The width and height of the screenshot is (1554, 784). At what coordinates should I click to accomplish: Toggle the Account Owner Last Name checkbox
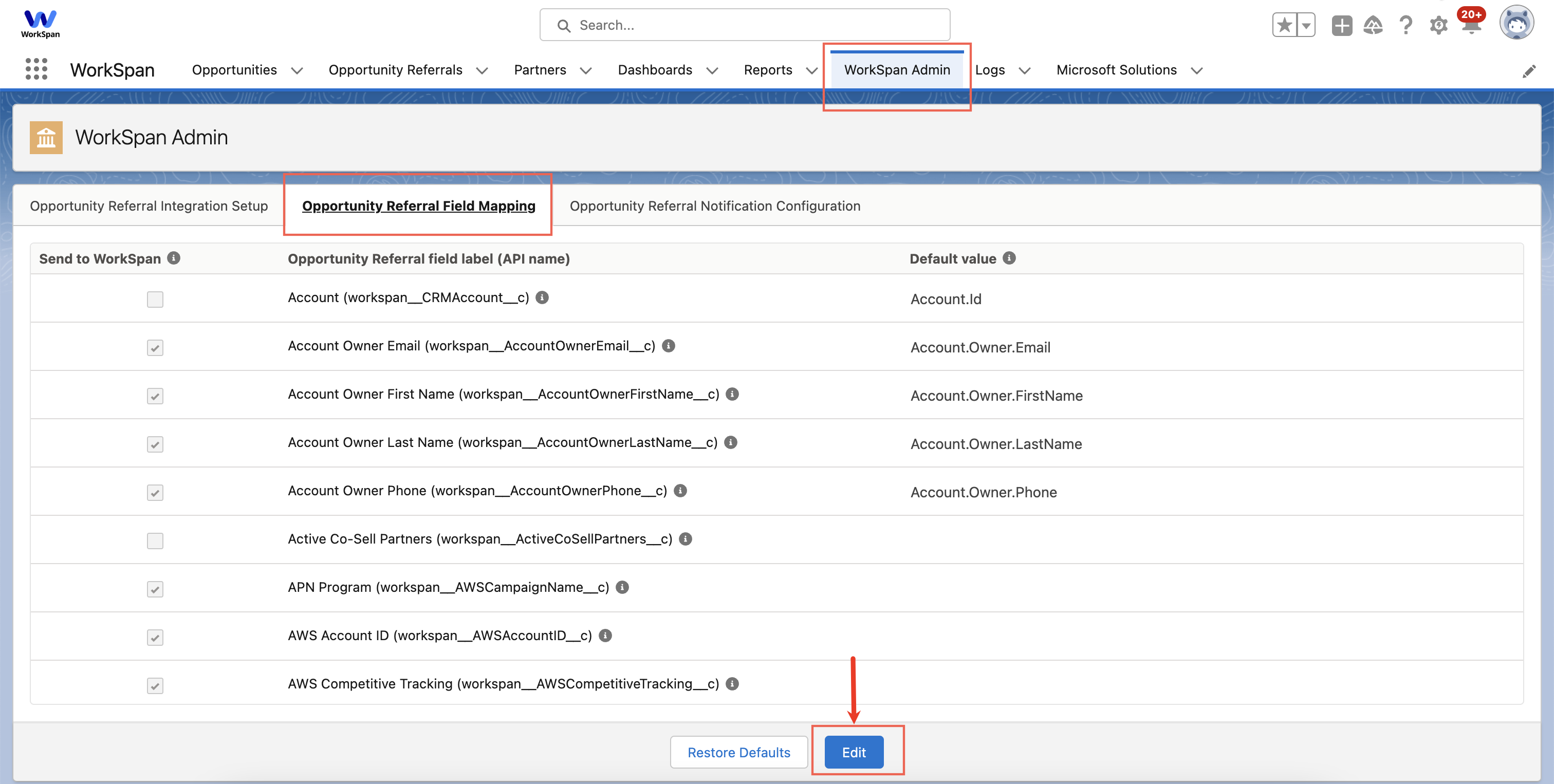[155, 444]
